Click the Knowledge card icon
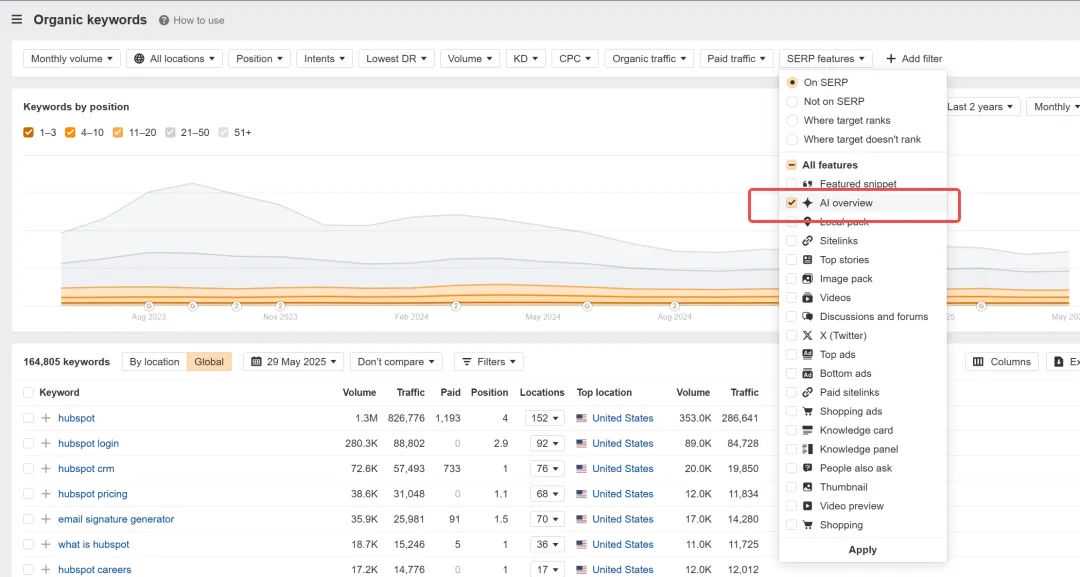This screenshot has height=577, width=1080. tap(807, 430)
